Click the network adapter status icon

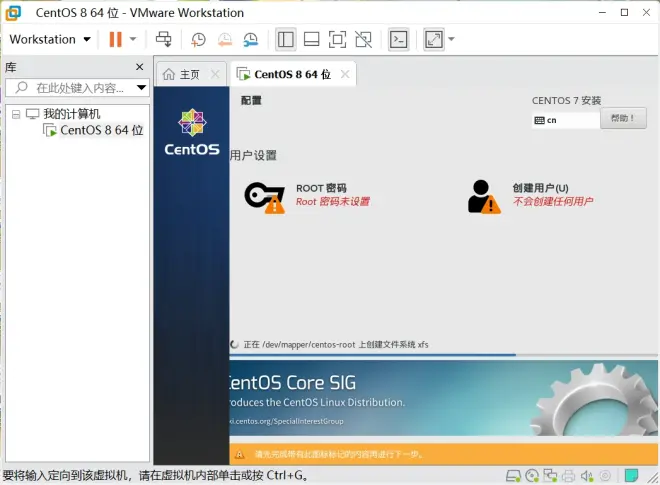click(x=550, y=476)
